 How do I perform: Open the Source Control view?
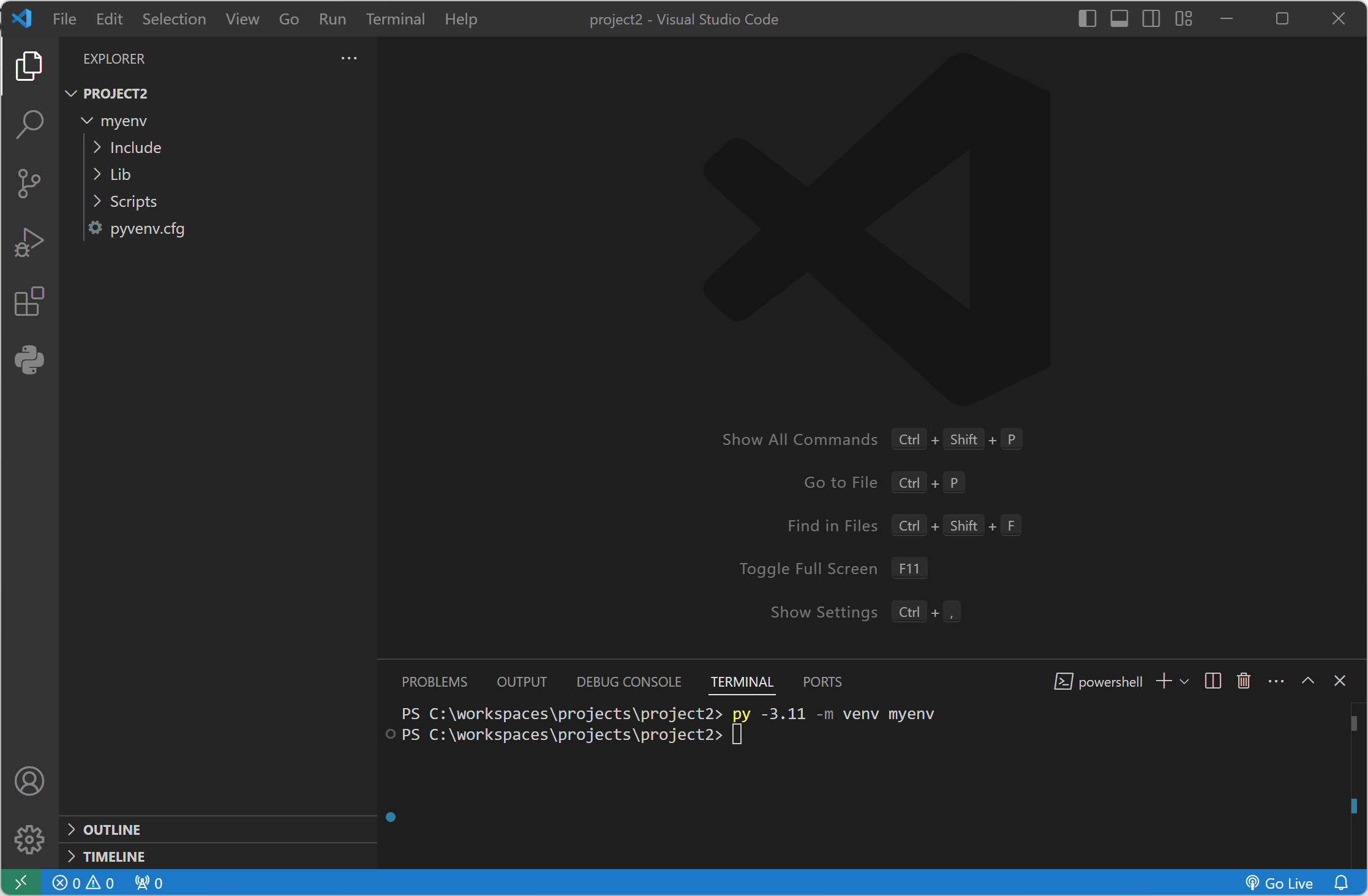pos(29,183)
